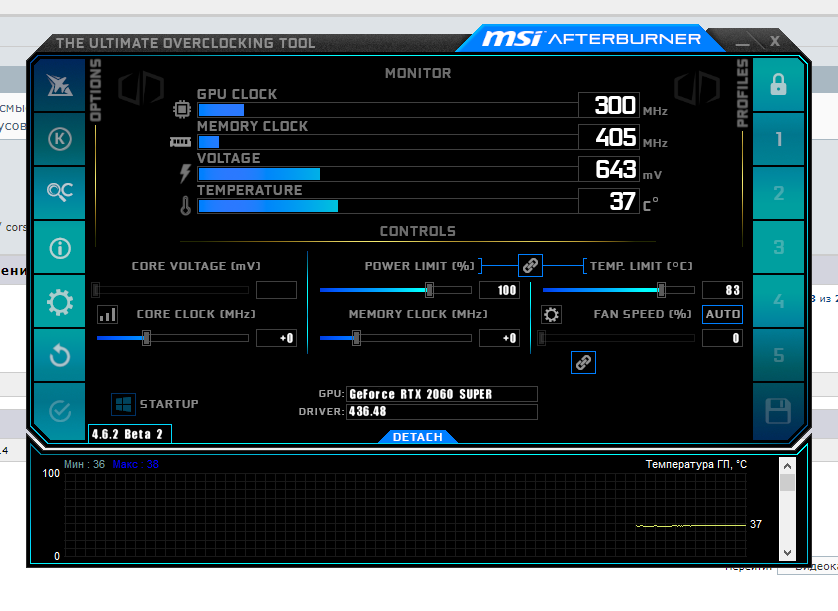Click the empty Core Voltage value field
This screenshot has width=838, height=611.
point(276,290)
